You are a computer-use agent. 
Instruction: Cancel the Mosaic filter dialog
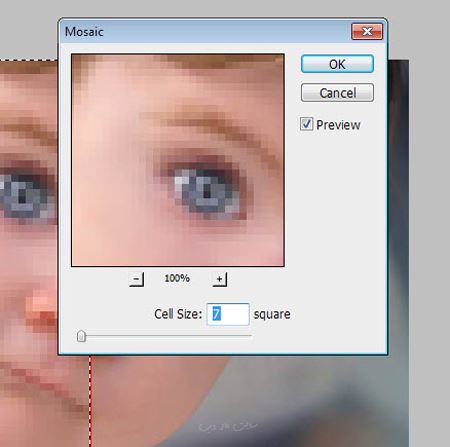(x=337, y=93)
